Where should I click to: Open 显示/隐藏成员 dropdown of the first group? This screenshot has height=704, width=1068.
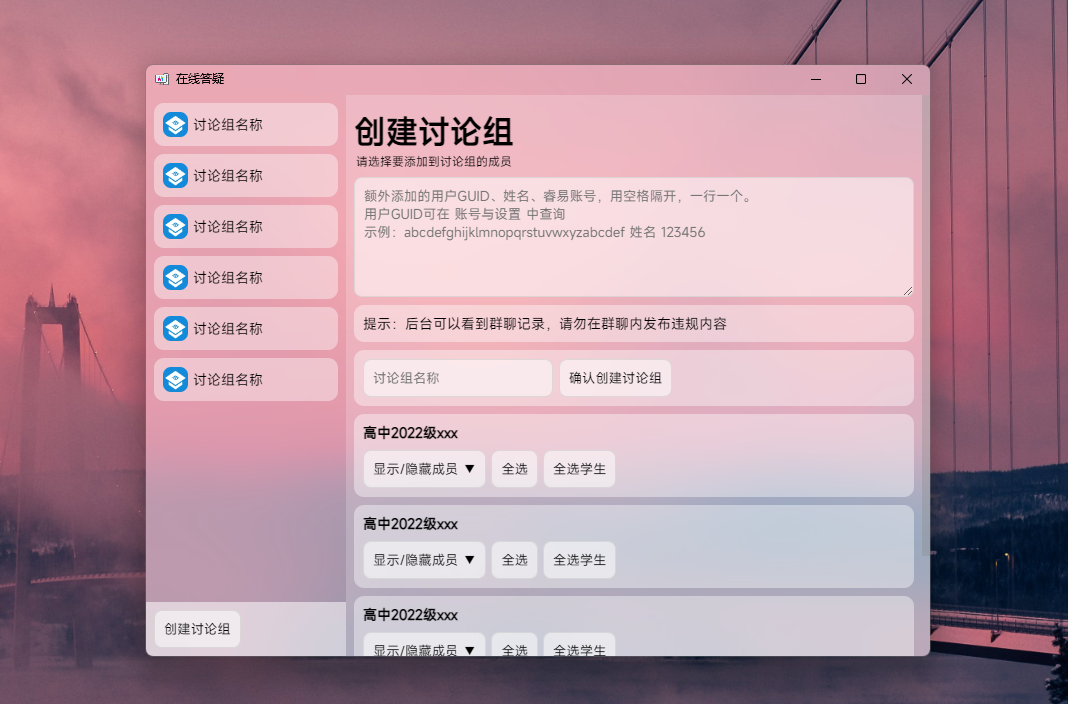point(423,468)
